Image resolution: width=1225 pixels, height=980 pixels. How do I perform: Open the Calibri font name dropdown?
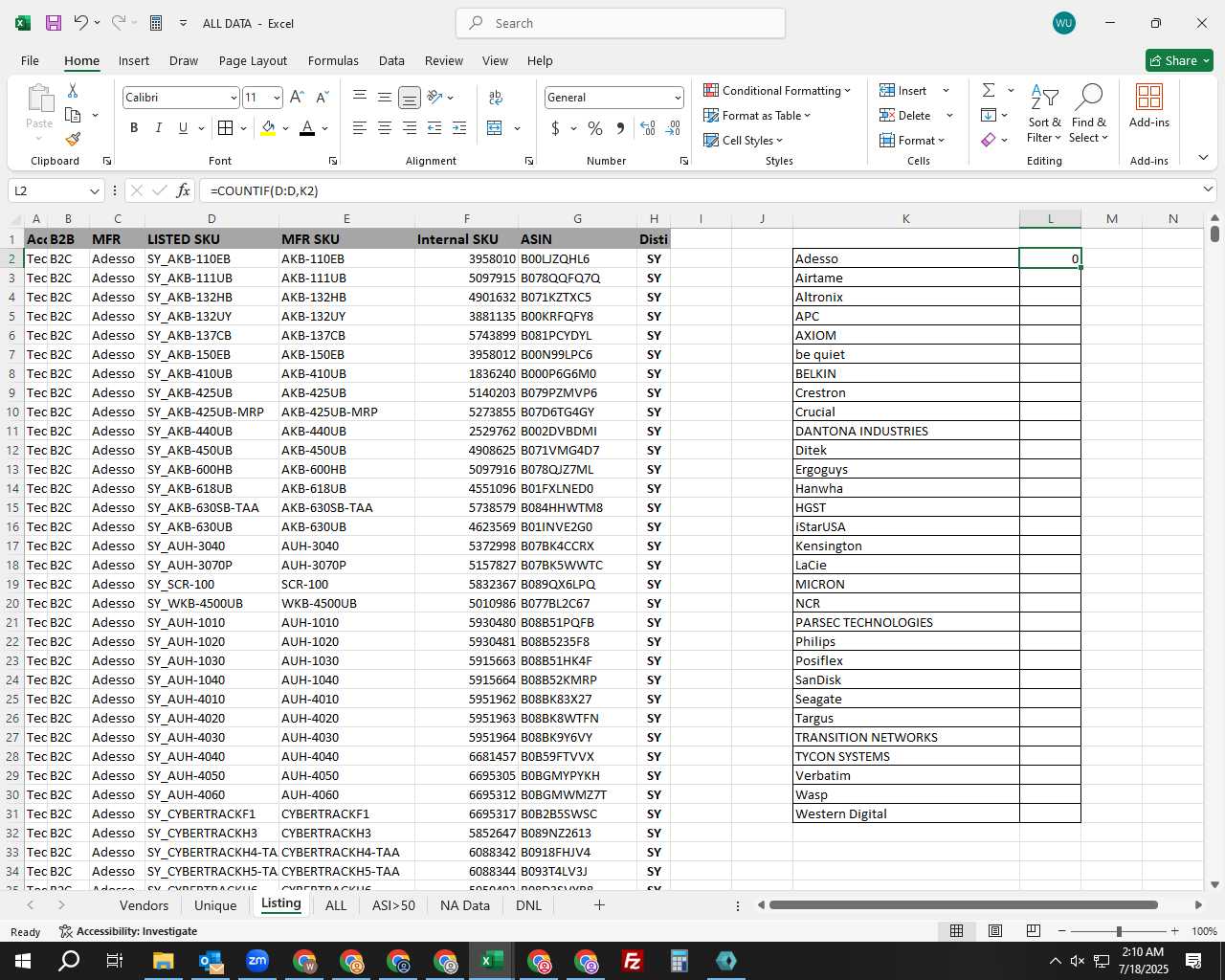click(x=233, y=98)
